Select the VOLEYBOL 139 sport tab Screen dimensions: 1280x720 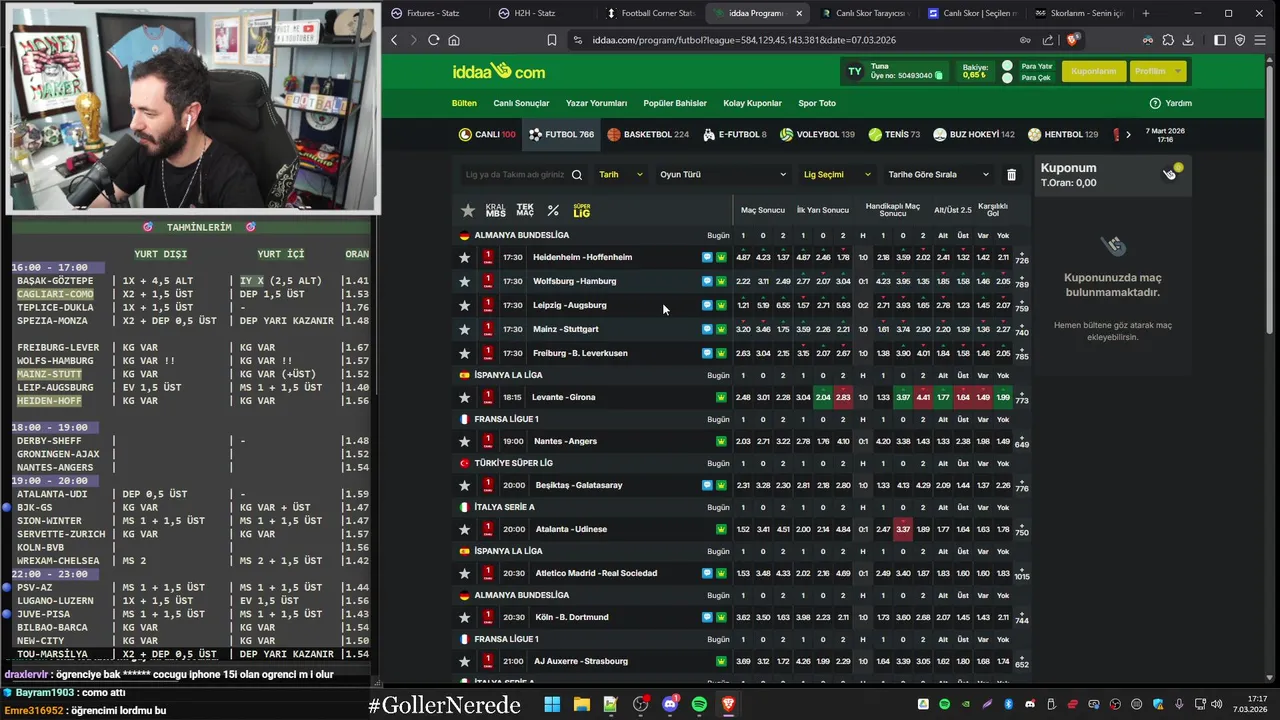click(817, 134)
